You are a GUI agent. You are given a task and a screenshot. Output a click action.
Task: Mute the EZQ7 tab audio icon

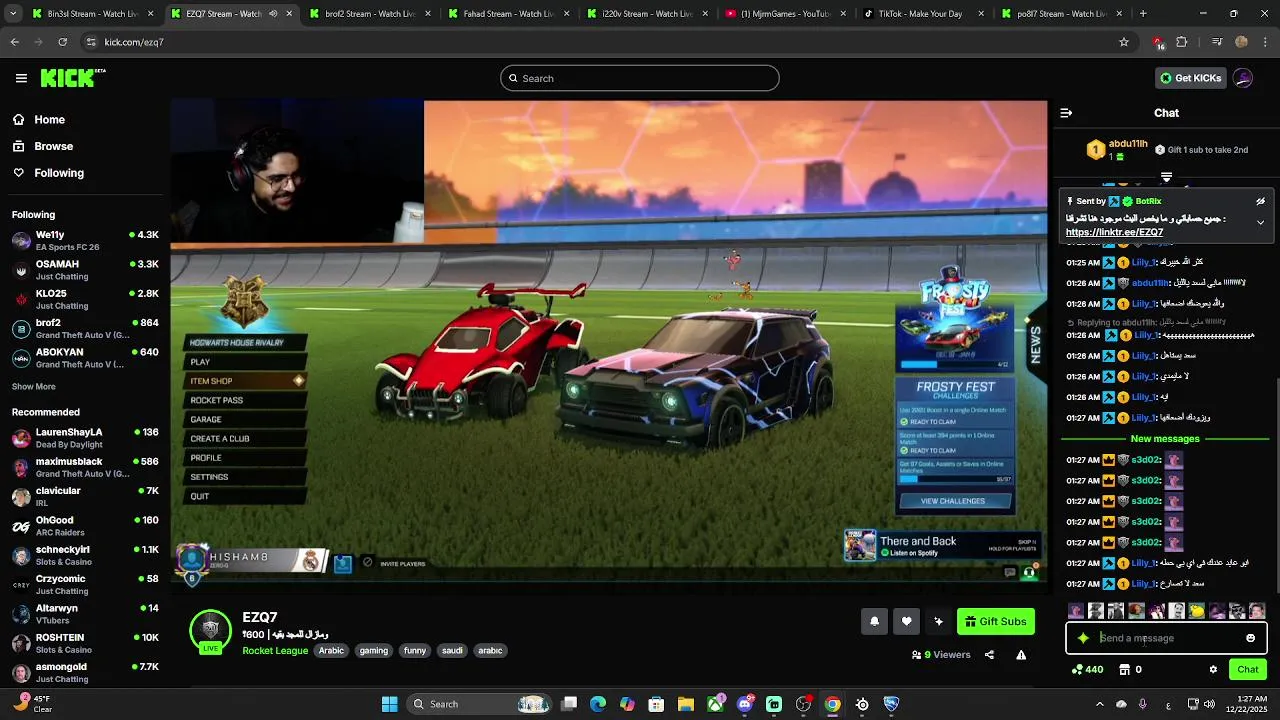click(273, 14)
